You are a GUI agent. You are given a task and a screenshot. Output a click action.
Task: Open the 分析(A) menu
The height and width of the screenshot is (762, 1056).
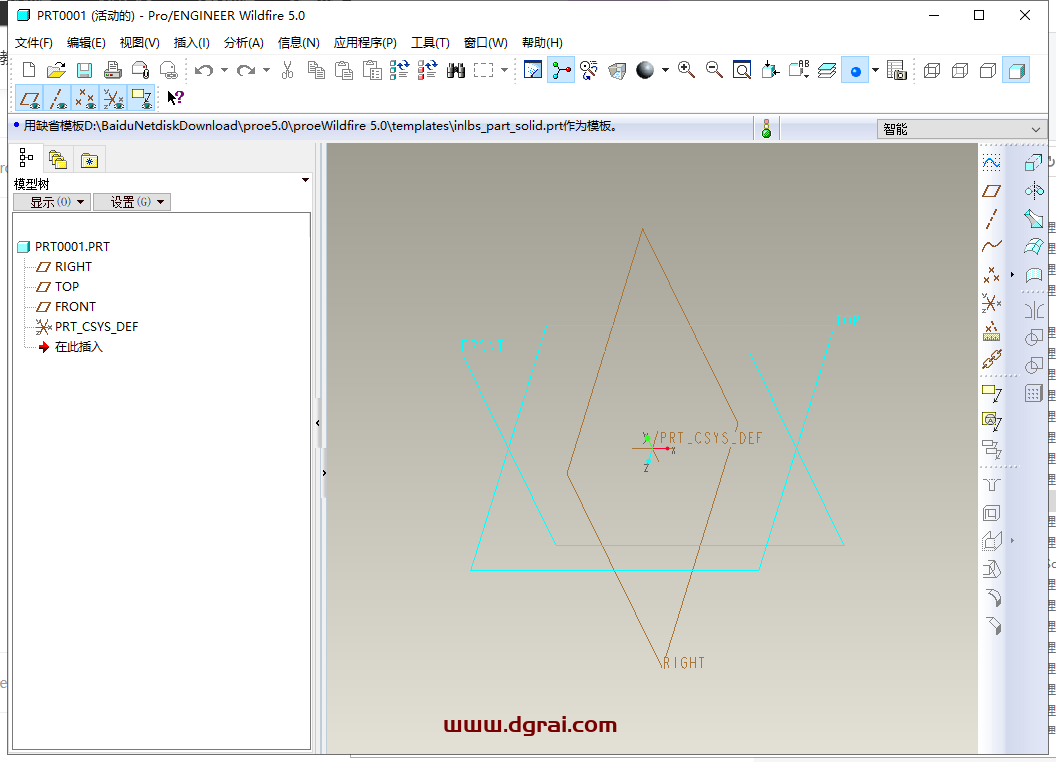[244, 42]
